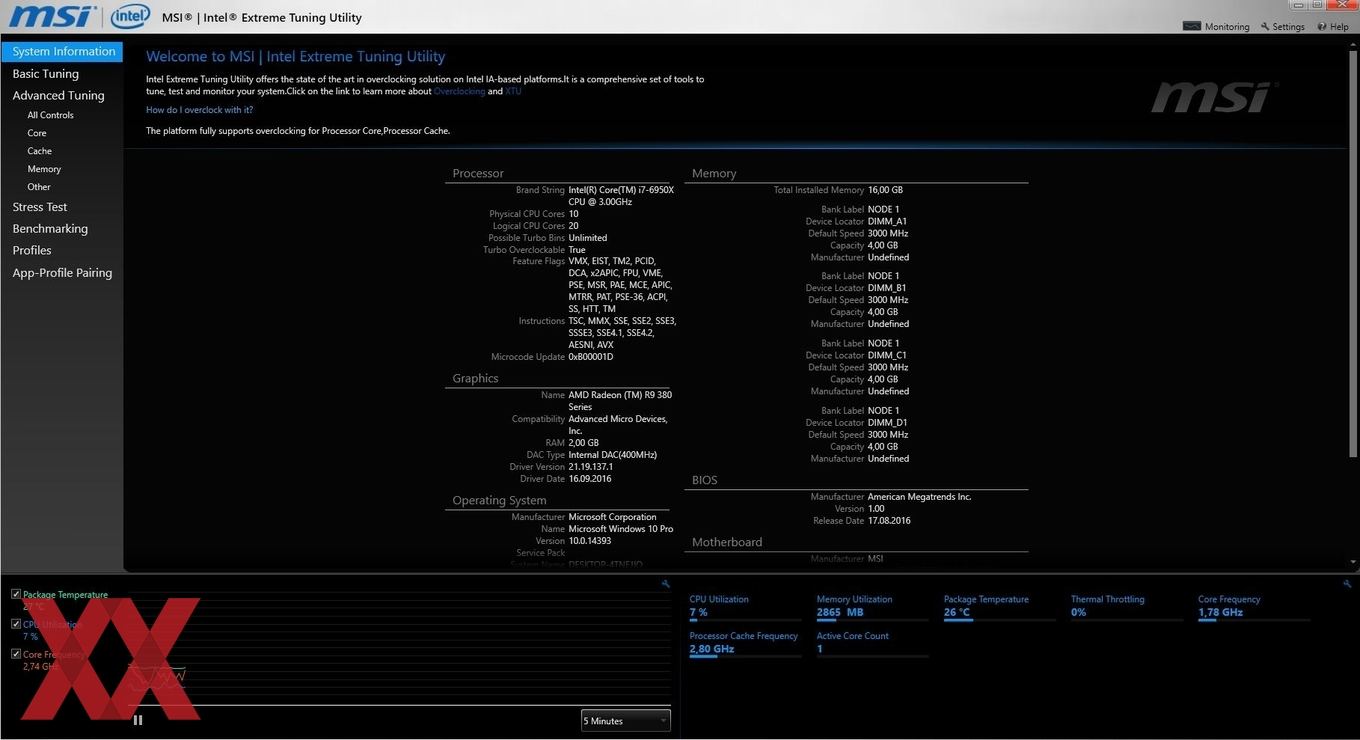The width and height of the screenshot is (1360, 740).
Task: Select System Information in the sidebar
Action: pyautogui.click(x=62, y=52)
